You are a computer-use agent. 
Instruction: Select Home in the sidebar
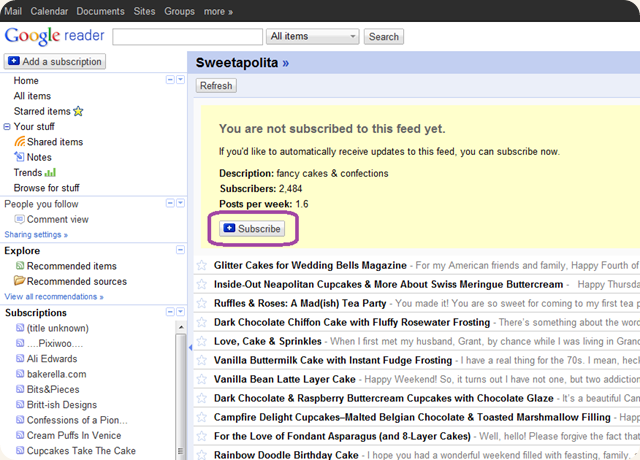pyautogui.click(x=26, y=80)
